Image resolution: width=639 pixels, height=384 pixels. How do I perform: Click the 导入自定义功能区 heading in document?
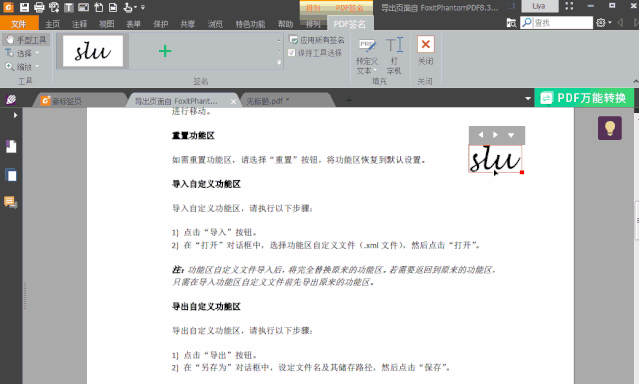point(206,184)
